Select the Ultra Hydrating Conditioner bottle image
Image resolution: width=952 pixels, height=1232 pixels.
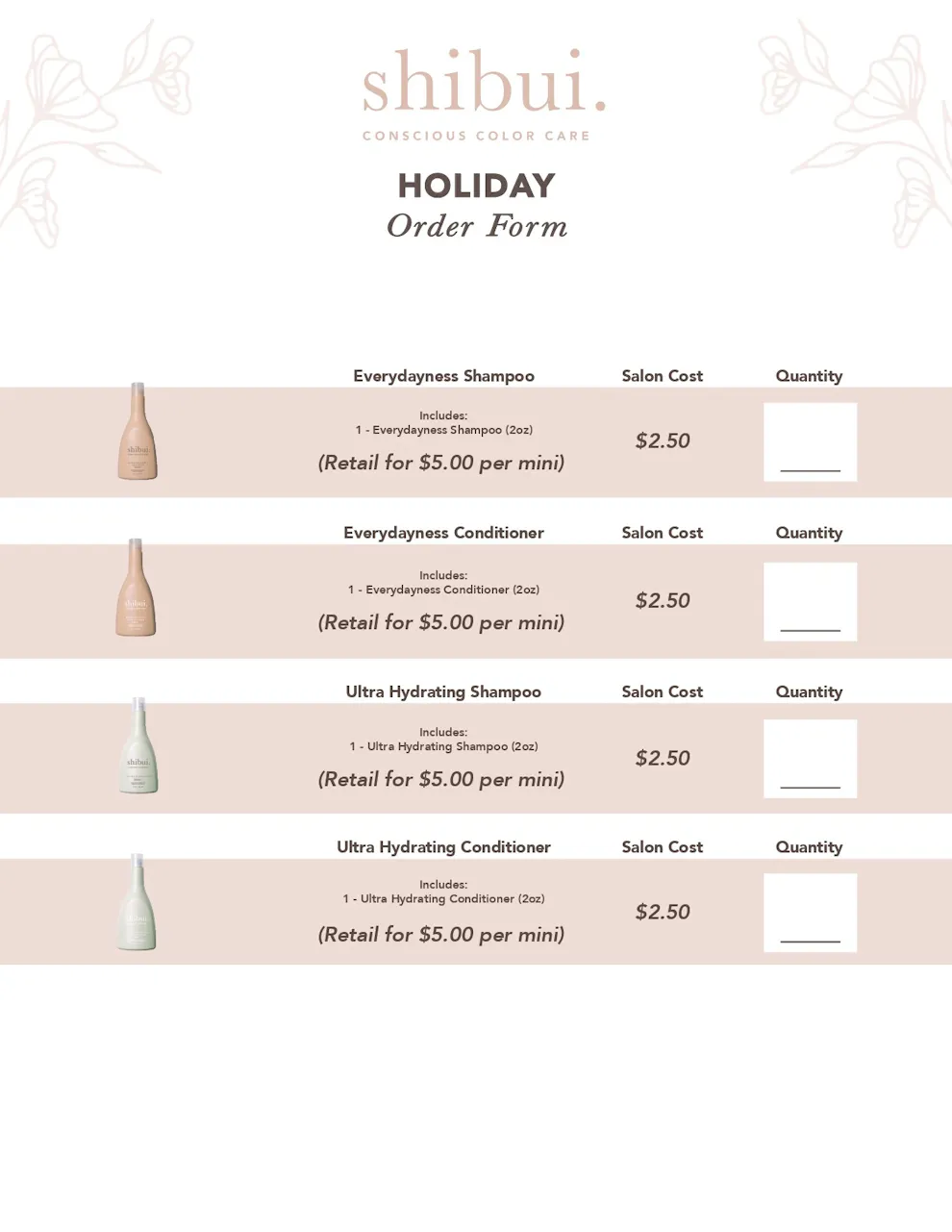[137, 902]
